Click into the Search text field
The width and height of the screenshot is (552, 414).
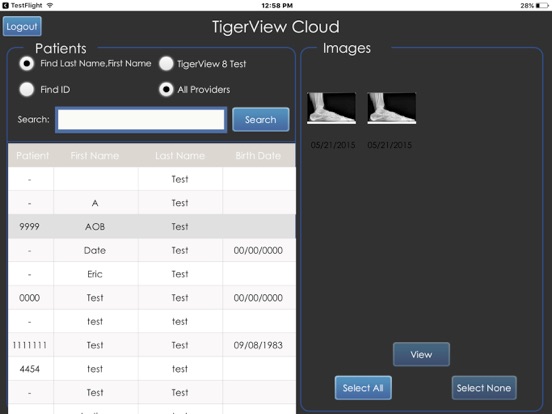pos(141,120)
